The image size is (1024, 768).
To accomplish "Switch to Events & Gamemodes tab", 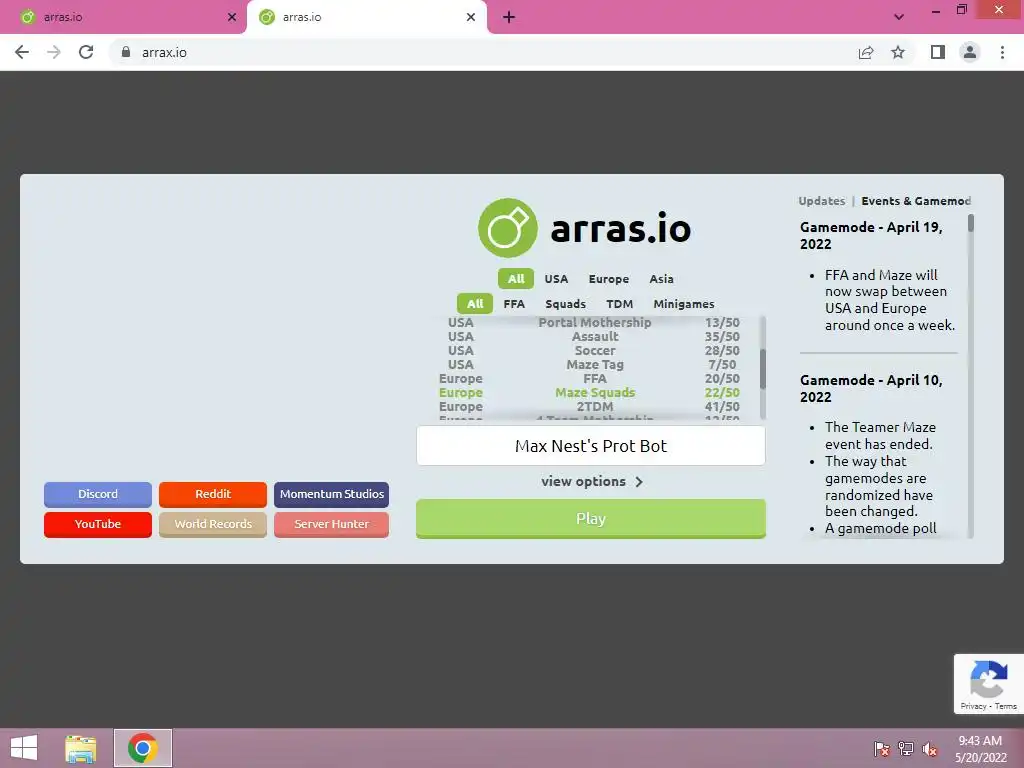I will [916, 201].
